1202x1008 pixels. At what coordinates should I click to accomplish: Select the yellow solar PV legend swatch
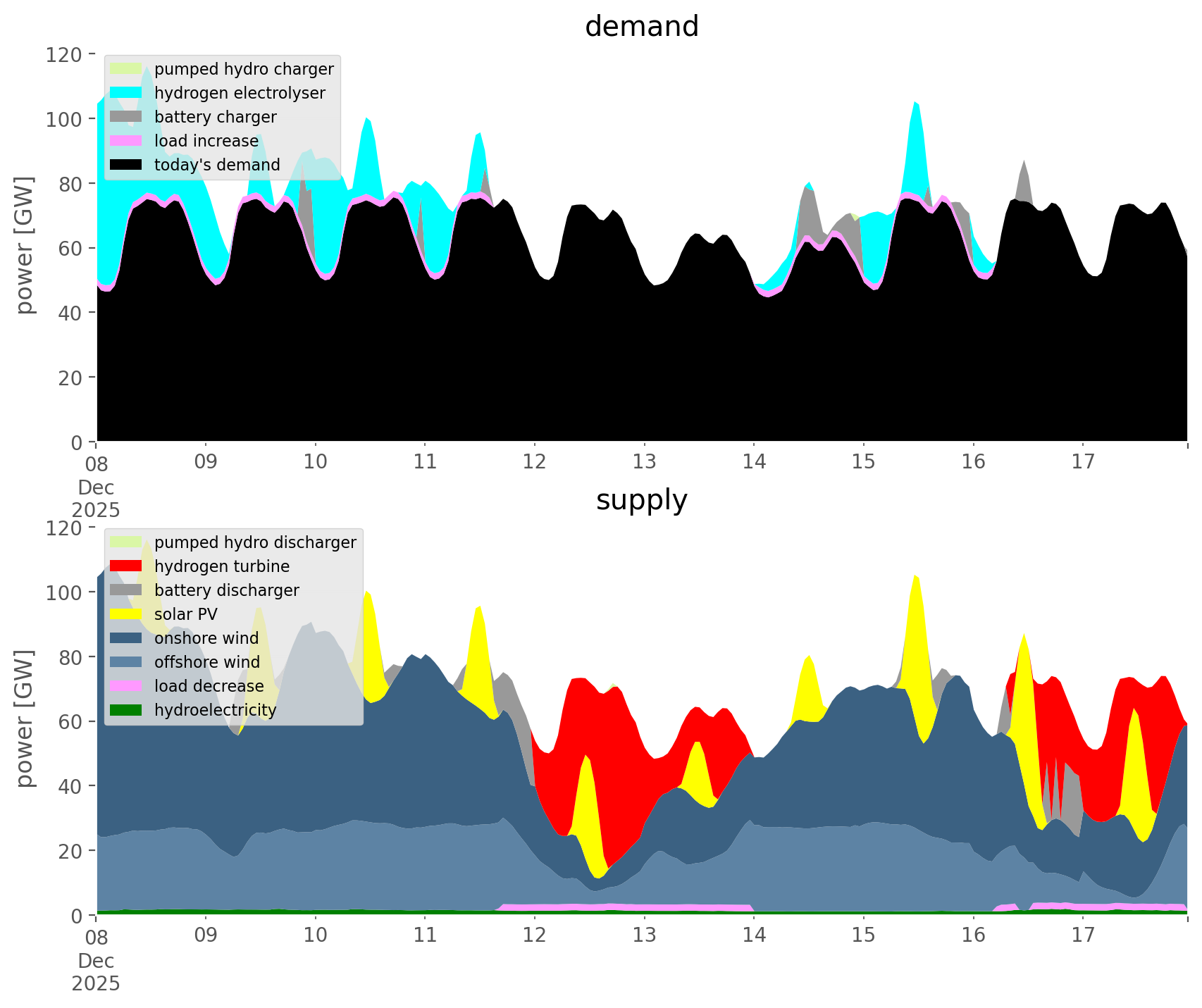[x=127, y=614]
